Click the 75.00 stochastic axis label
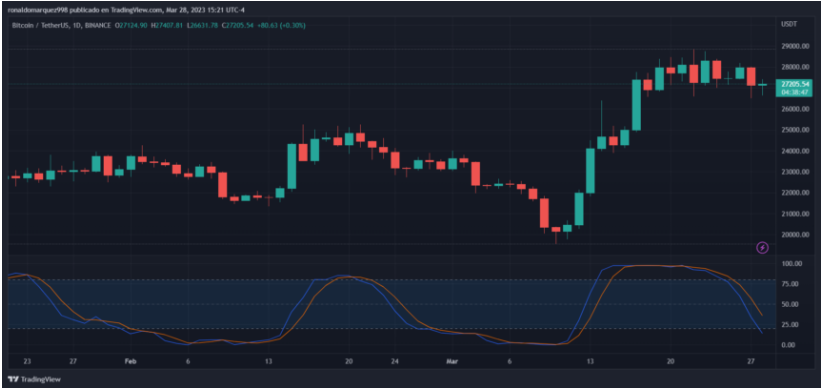 (x=790, y=284)
